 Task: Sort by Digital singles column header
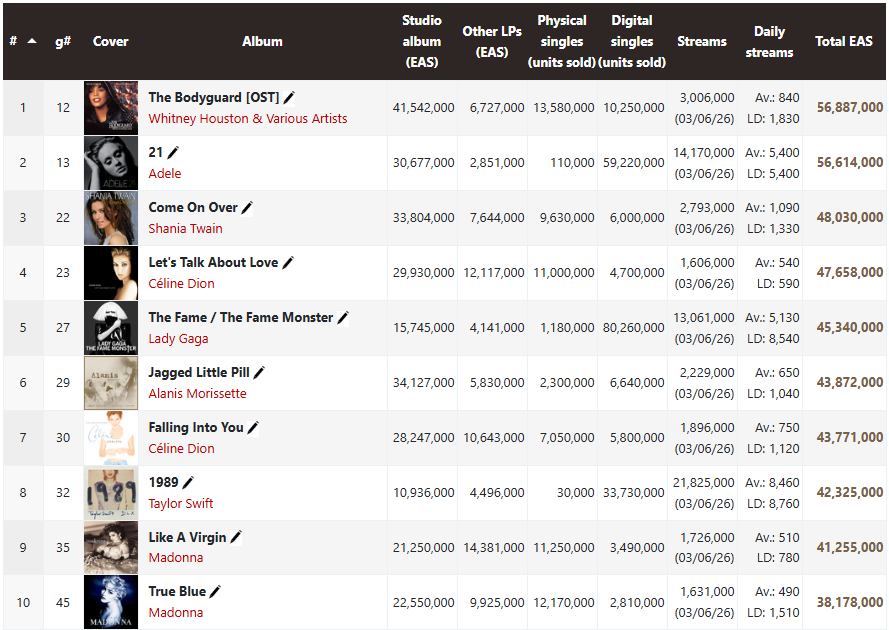coord(632,41)
